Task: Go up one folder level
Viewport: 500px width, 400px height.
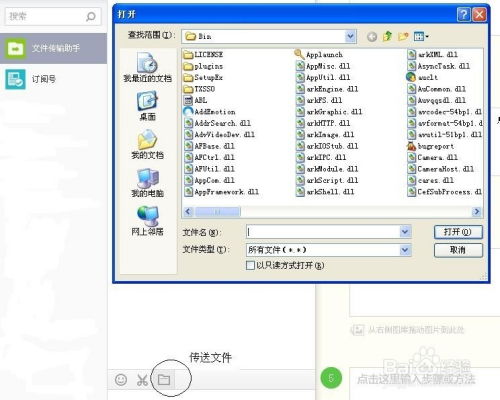Action: (387, 36)
